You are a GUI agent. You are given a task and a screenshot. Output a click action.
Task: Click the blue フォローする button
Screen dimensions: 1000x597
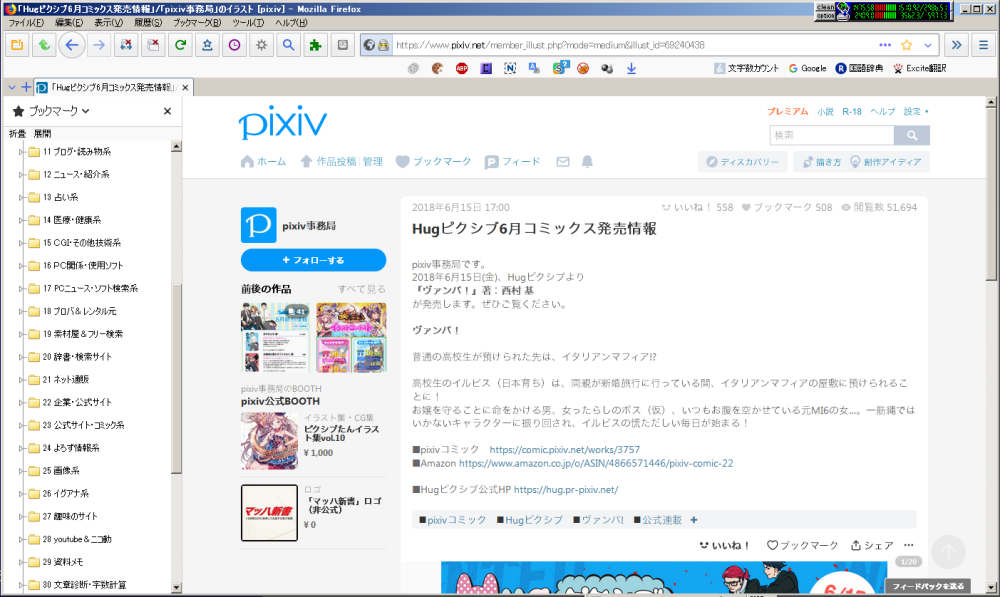(x=313, y=260)
